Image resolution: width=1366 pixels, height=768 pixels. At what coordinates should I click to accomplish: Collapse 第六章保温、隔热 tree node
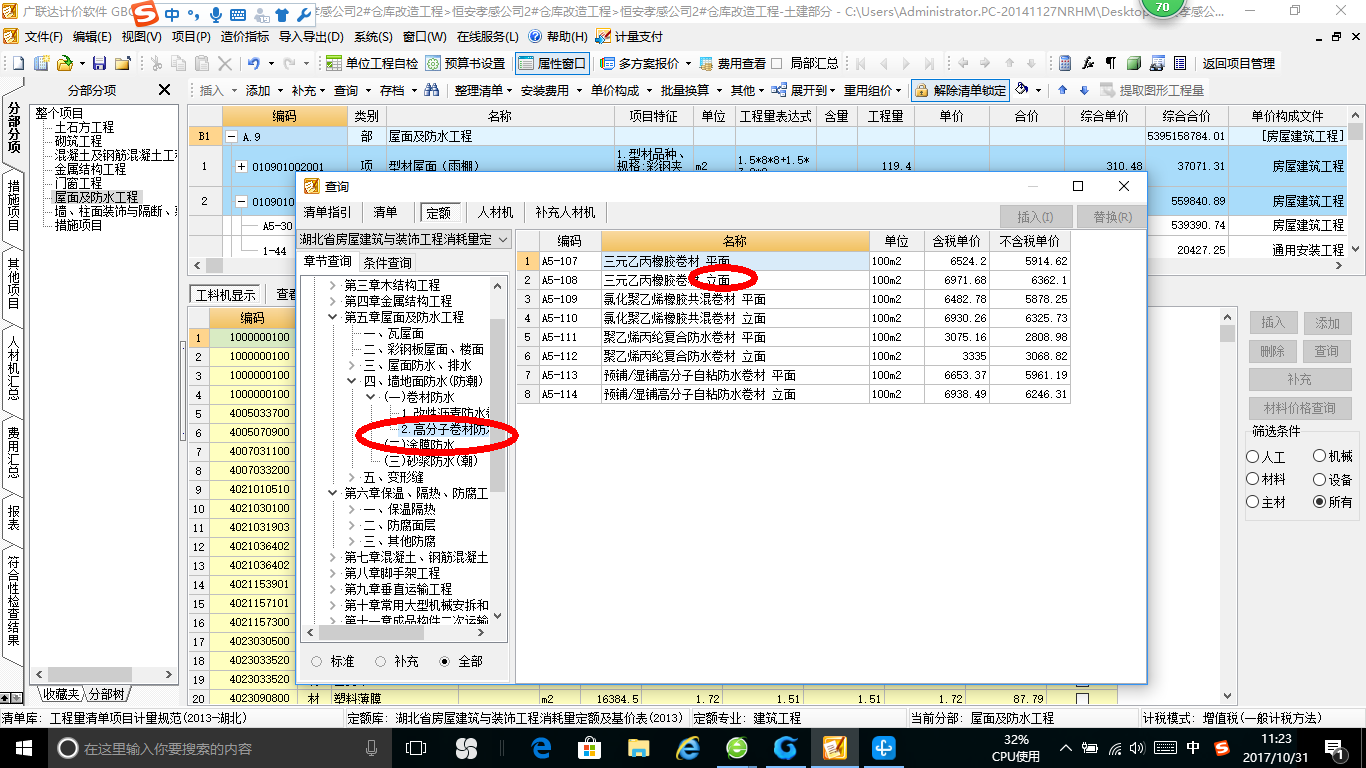[x=334, y=493]
